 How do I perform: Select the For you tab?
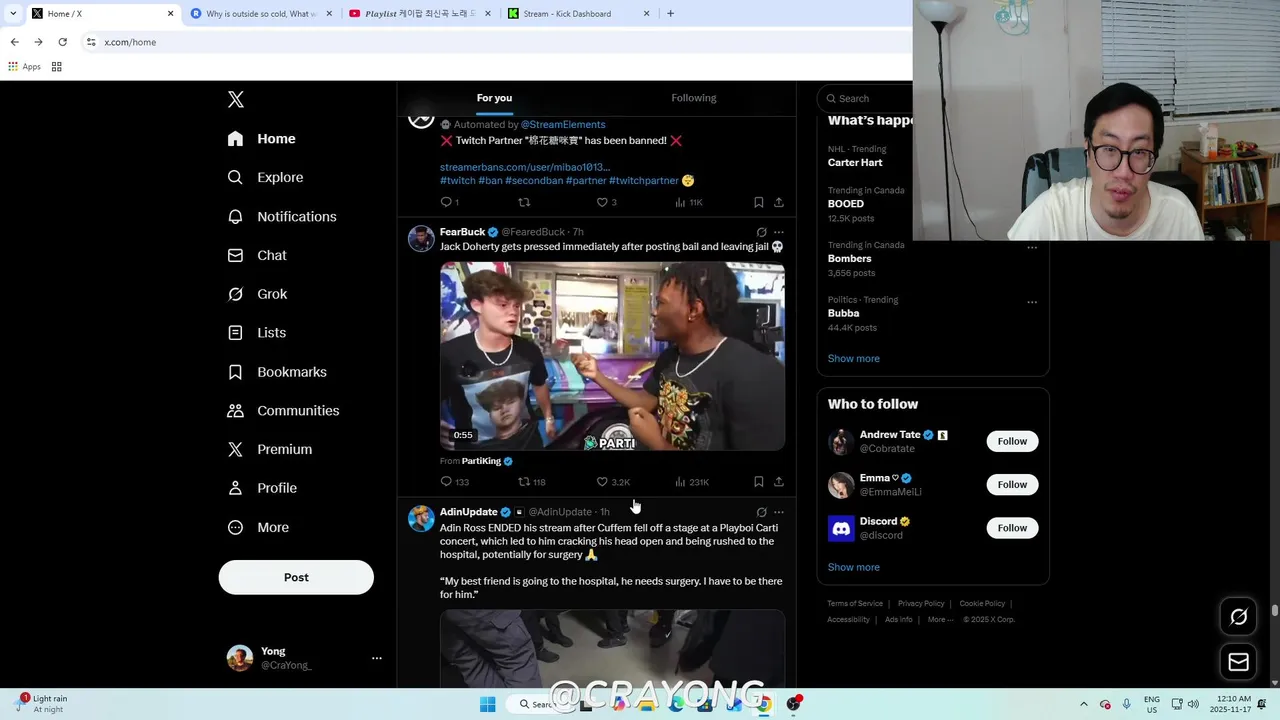(494, 98)
